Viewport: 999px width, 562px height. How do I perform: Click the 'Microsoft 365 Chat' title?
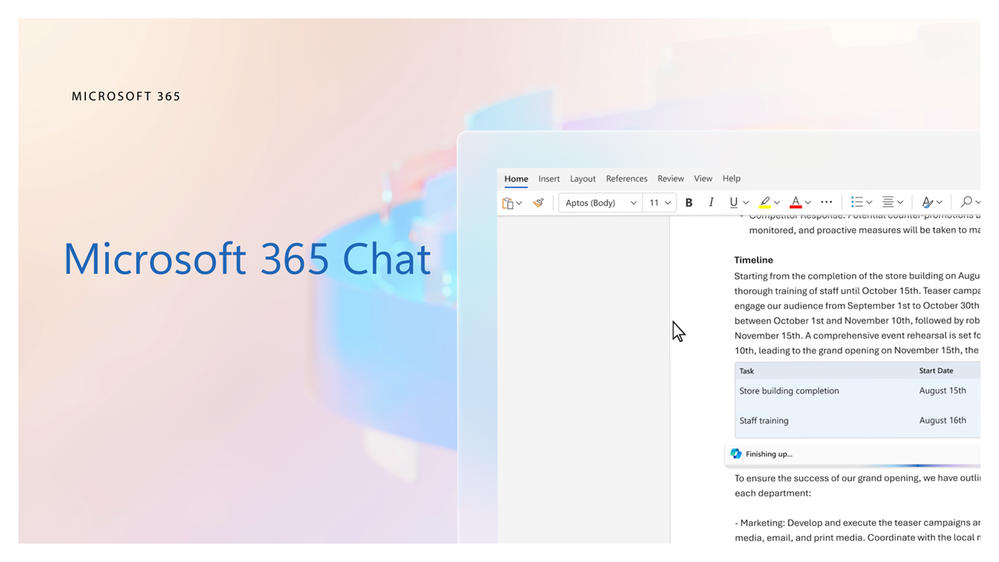[247, 259]
